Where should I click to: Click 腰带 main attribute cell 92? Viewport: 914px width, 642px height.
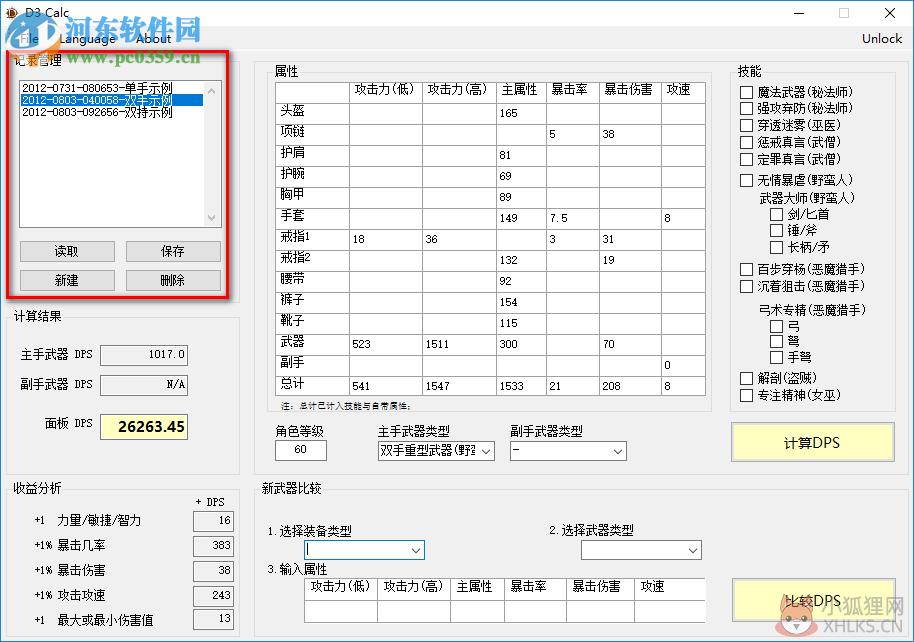tap(521, 281)
